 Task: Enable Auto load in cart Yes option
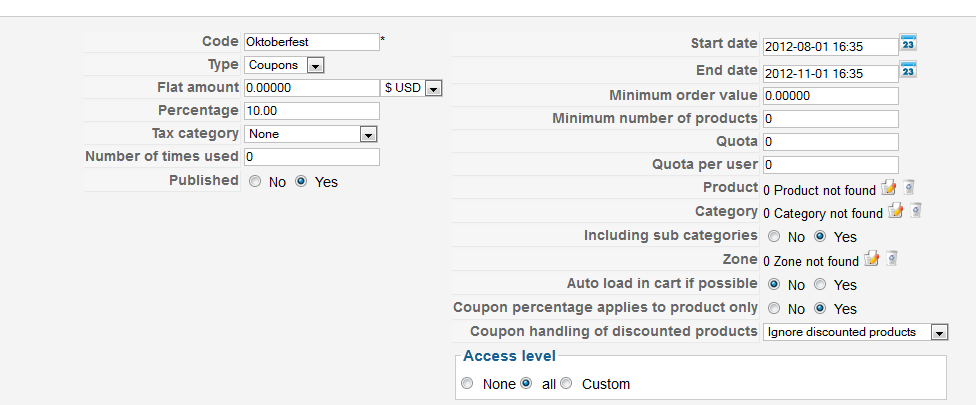[820, 284]
